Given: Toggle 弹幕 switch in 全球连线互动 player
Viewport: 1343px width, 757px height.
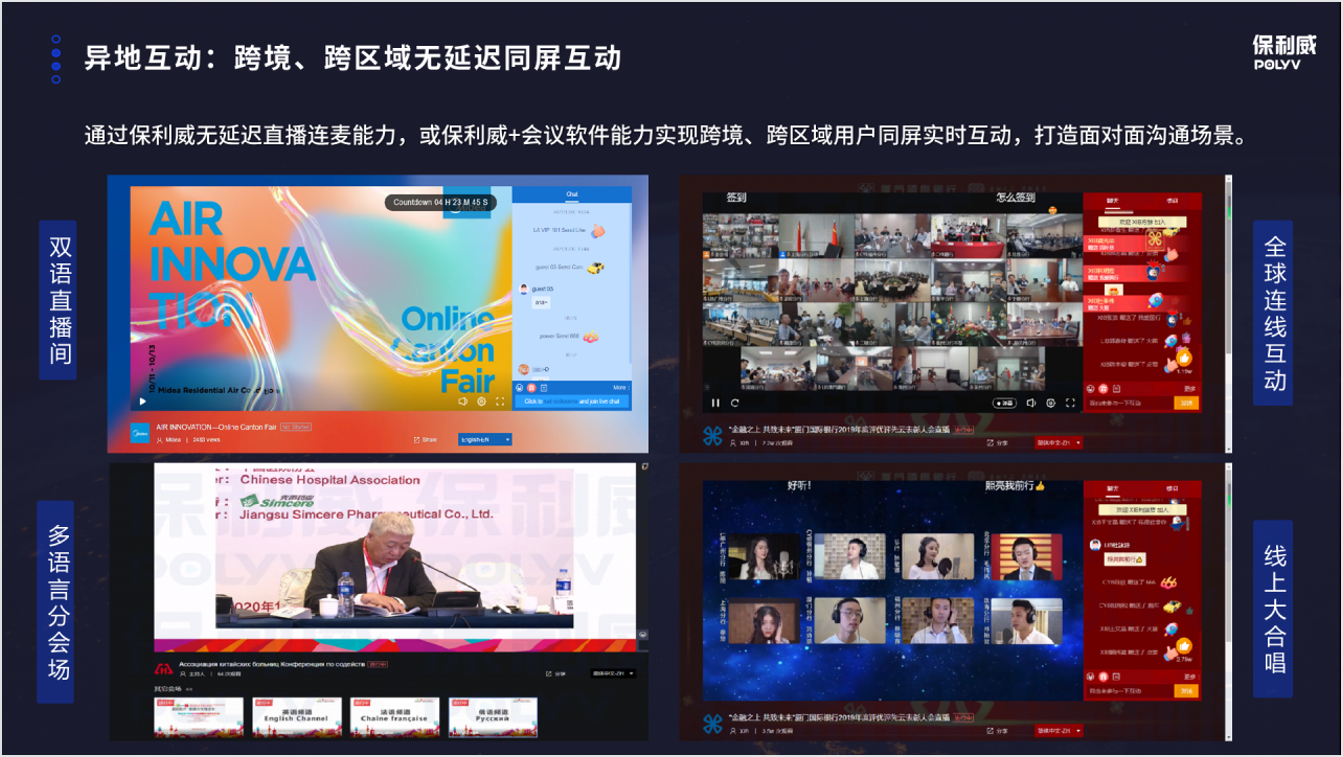Looking at the screenshot, I should click(1004, 403).
